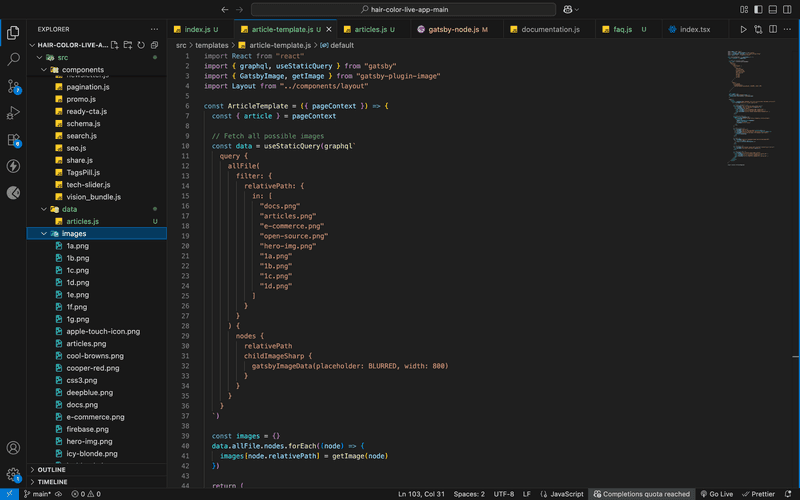
Task: Click Go Live in the status bar
Action: [x=715, y=494]
